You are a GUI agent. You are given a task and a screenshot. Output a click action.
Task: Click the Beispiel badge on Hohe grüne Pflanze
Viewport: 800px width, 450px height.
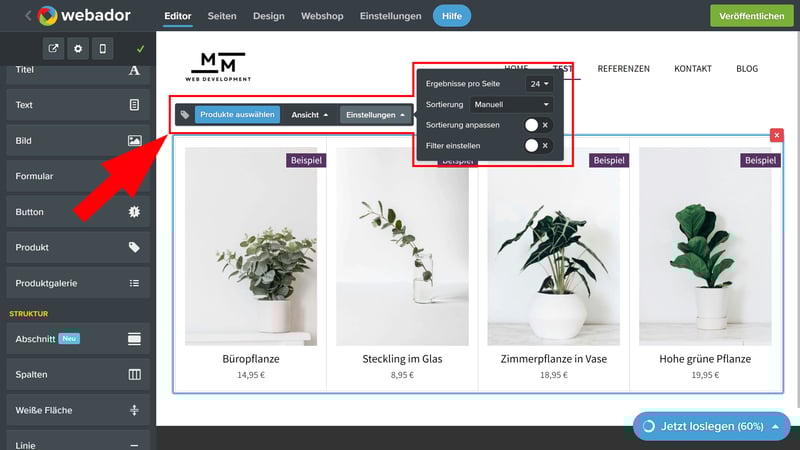point(760,160)
